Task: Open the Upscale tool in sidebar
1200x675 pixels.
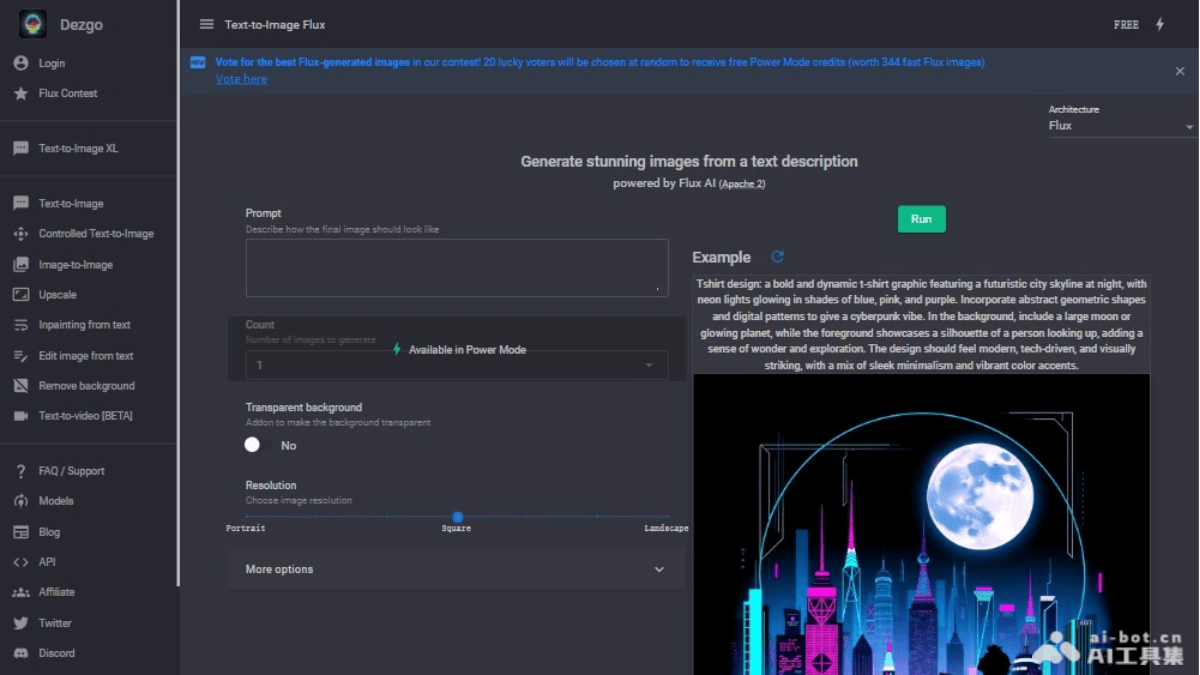Action: coord(57,295)
